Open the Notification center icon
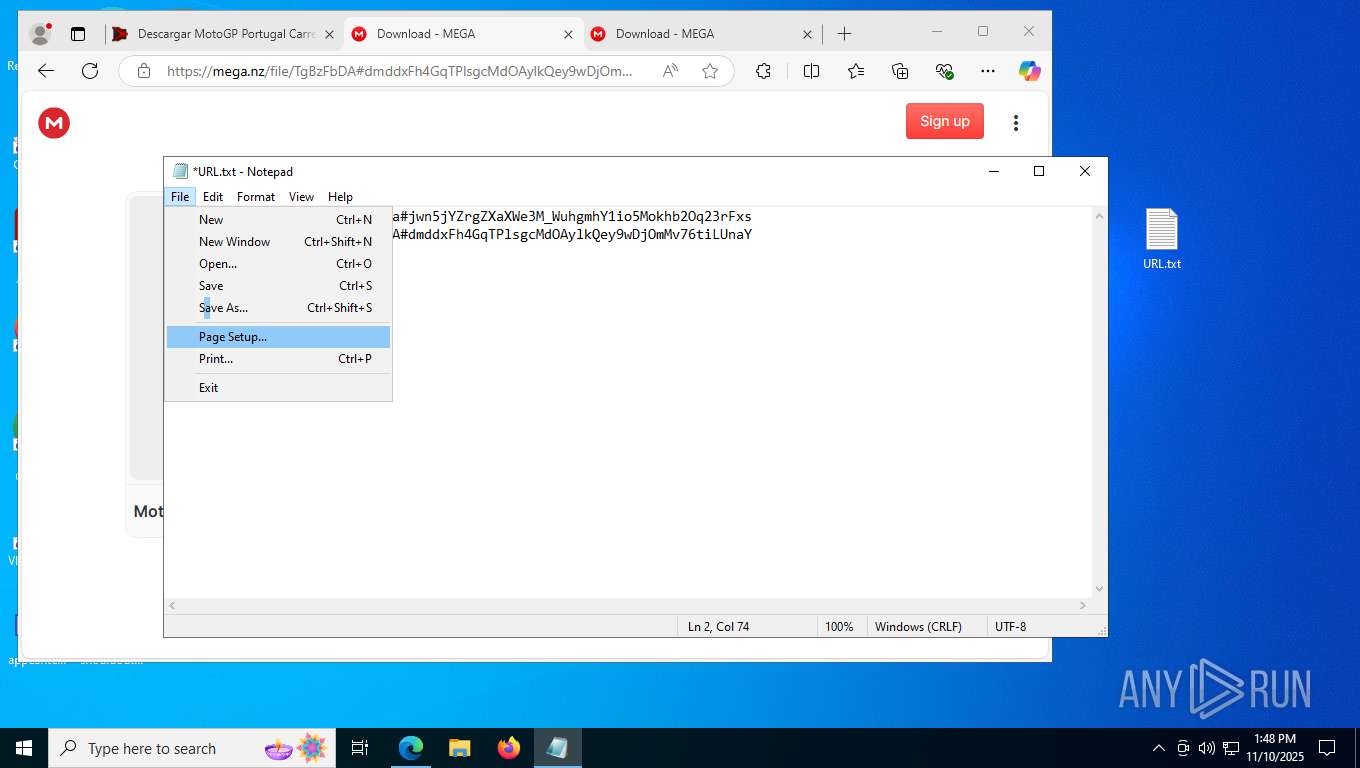 tap(1327, 748)
